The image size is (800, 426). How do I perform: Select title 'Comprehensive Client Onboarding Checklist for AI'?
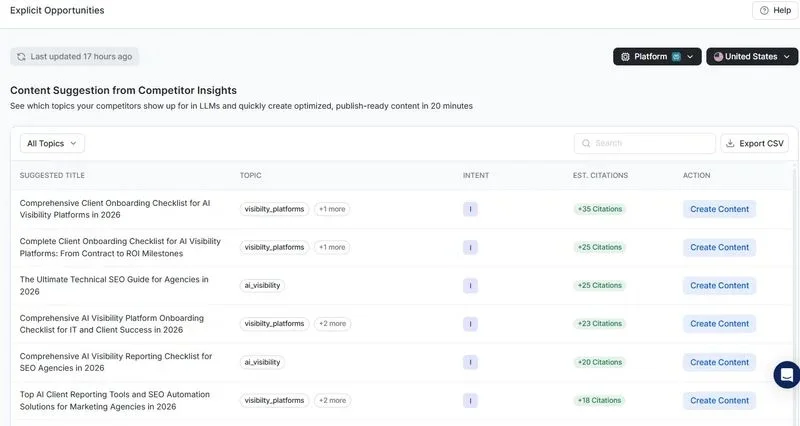[x=115, y=209]
